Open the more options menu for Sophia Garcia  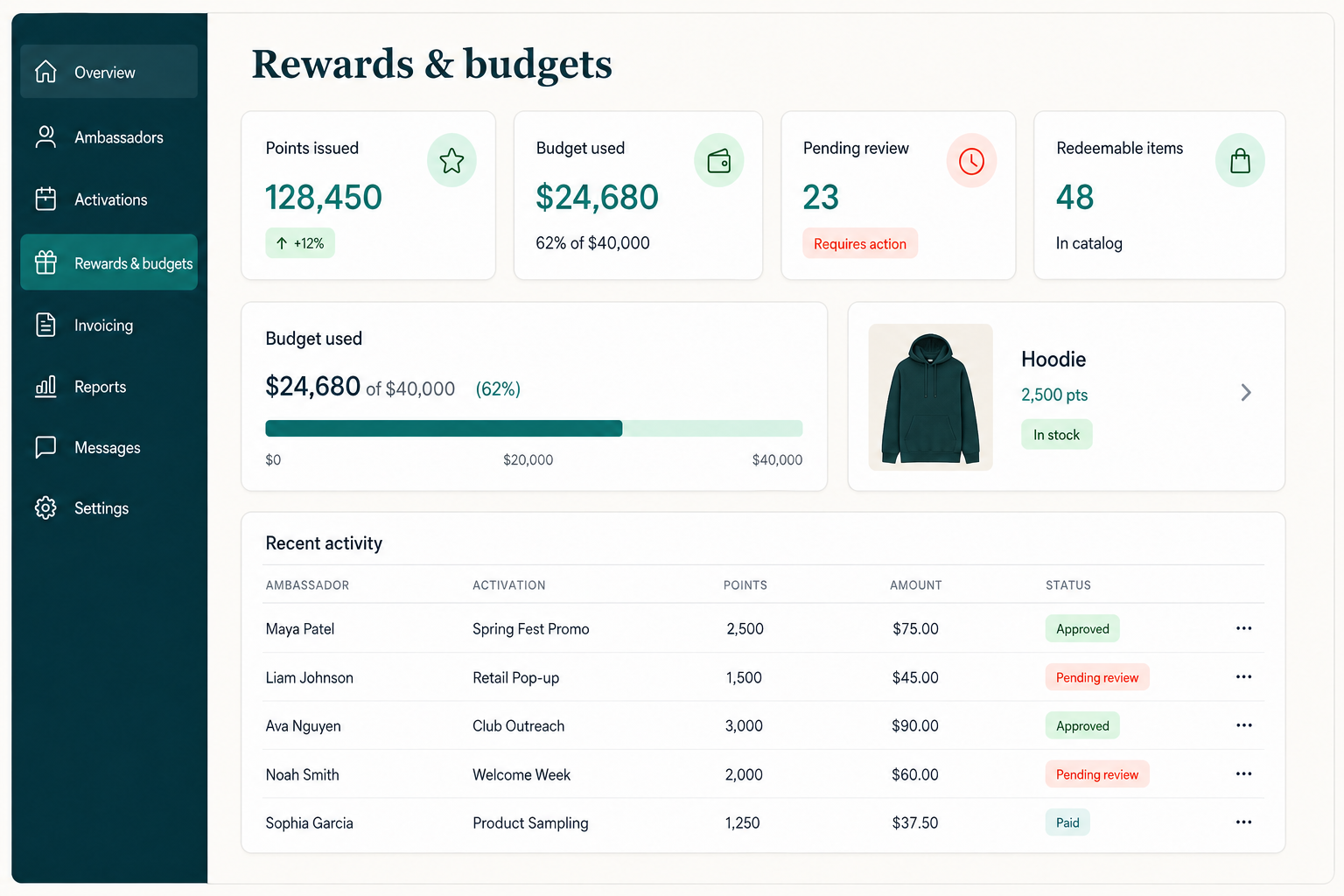tap(1243, 822)
